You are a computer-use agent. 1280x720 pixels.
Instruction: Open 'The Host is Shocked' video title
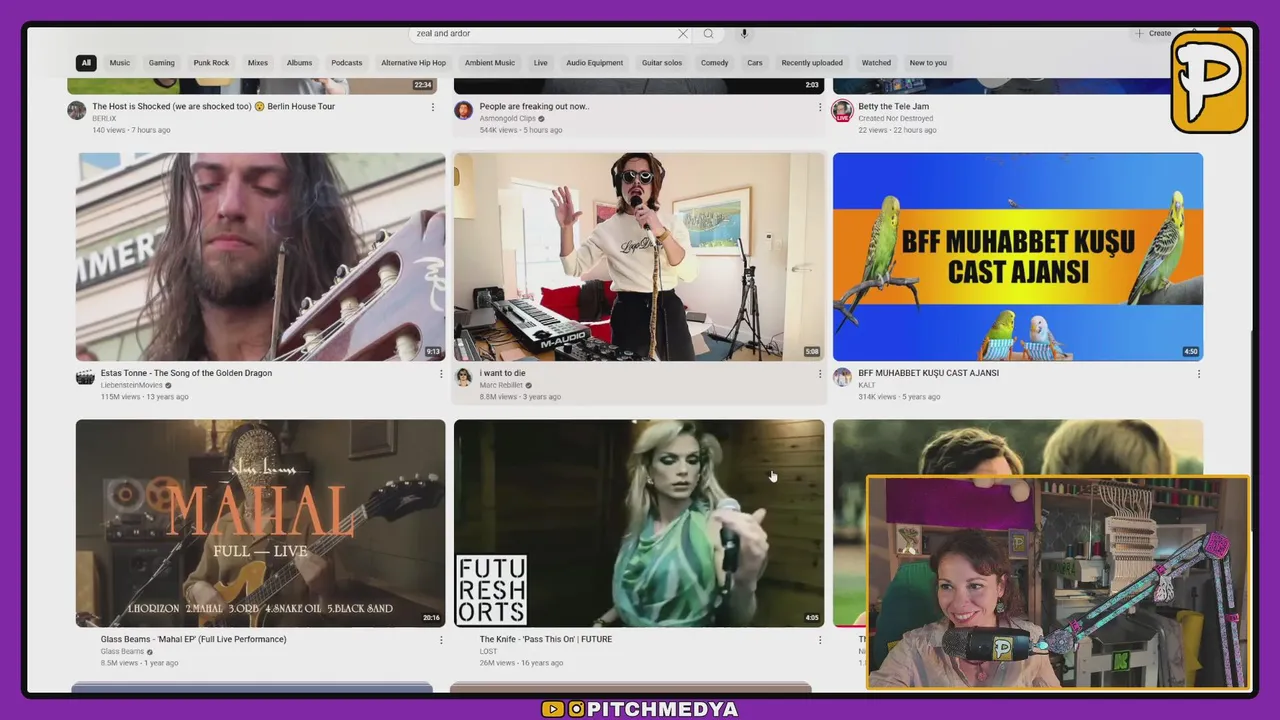(213, 106)
